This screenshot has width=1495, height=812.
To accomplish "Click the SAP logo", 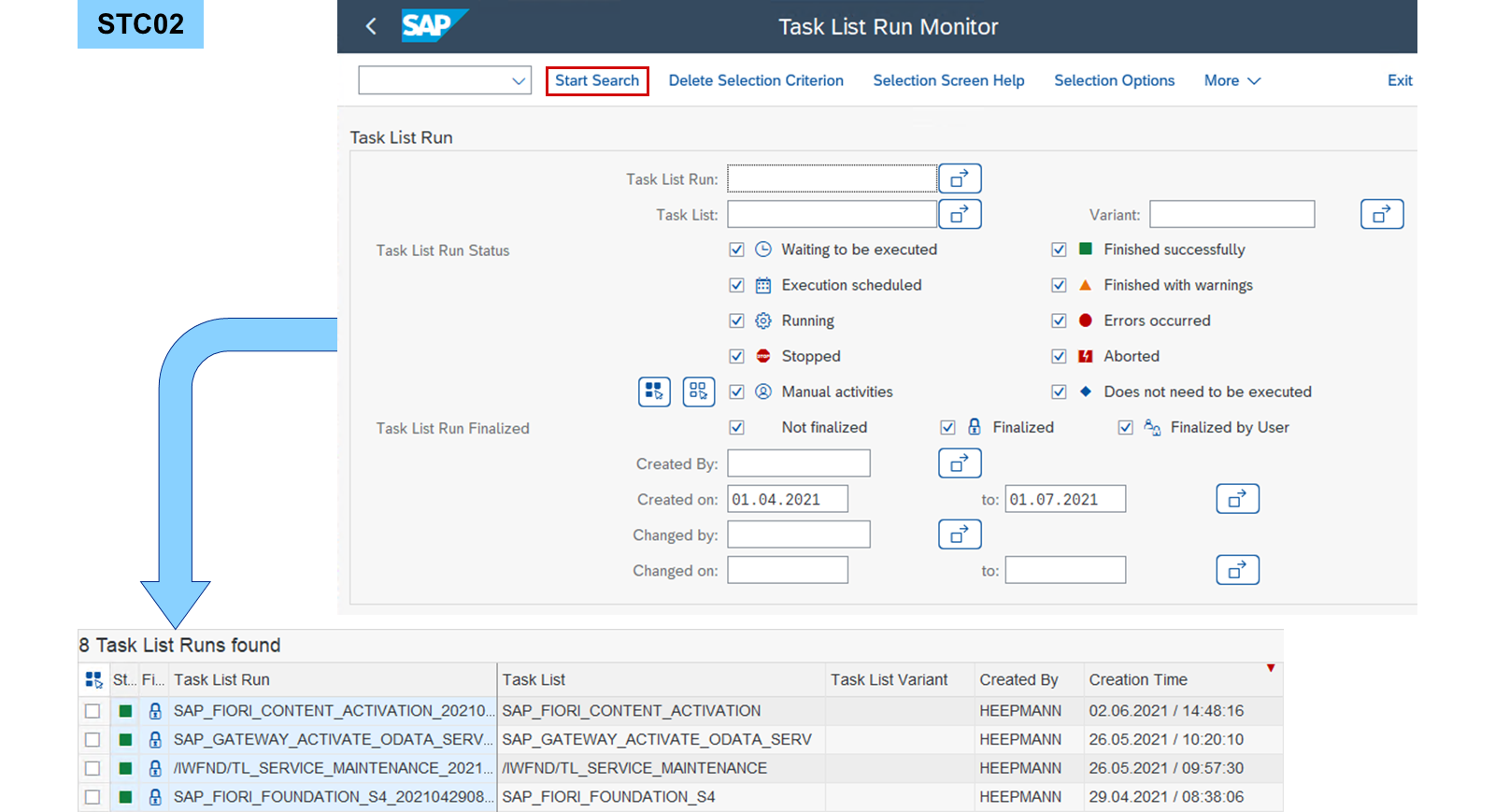I will point(434,26).
